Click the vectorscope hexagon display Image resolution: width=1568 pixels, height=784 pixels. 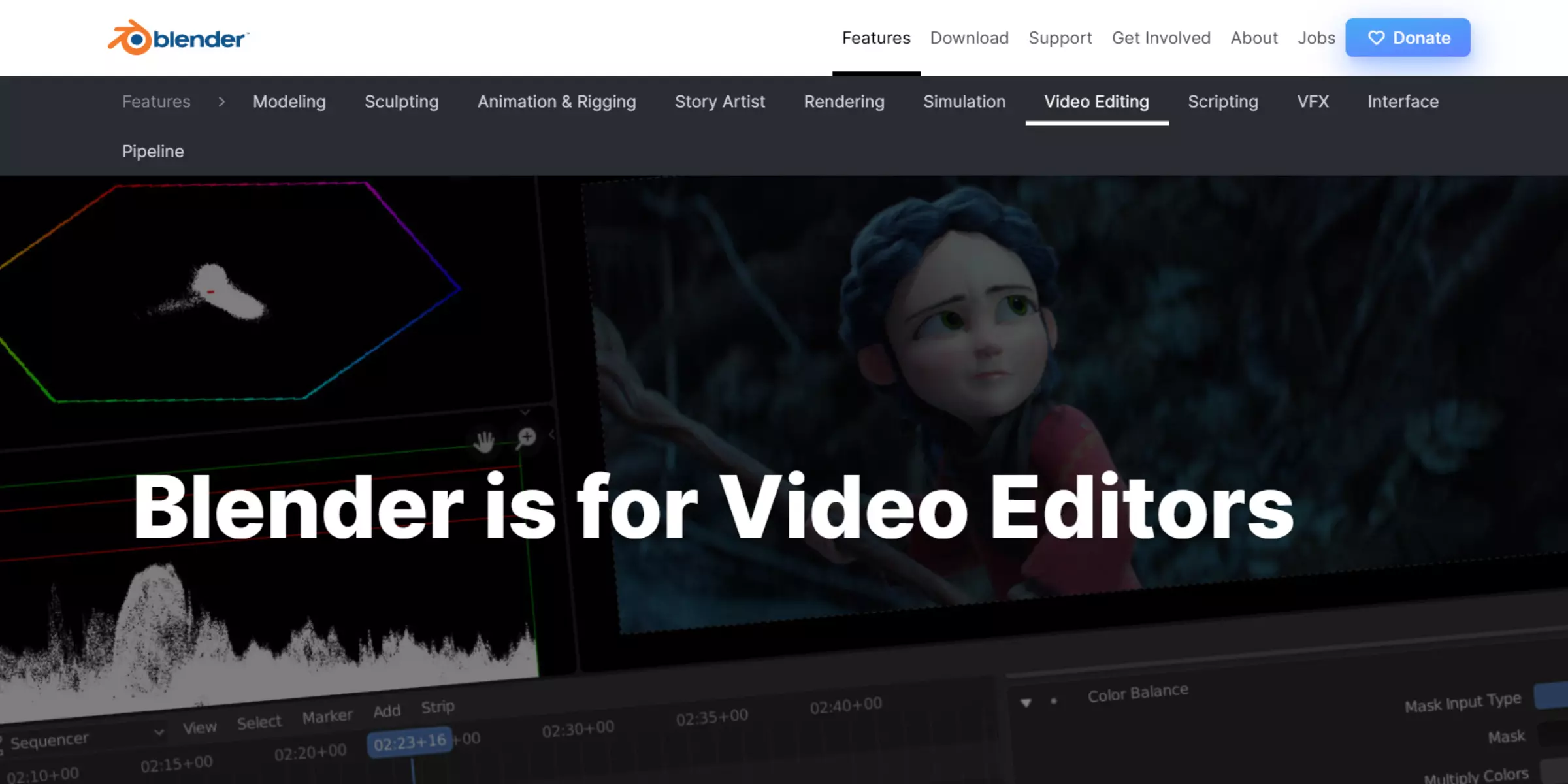click(x=229, y=291)
